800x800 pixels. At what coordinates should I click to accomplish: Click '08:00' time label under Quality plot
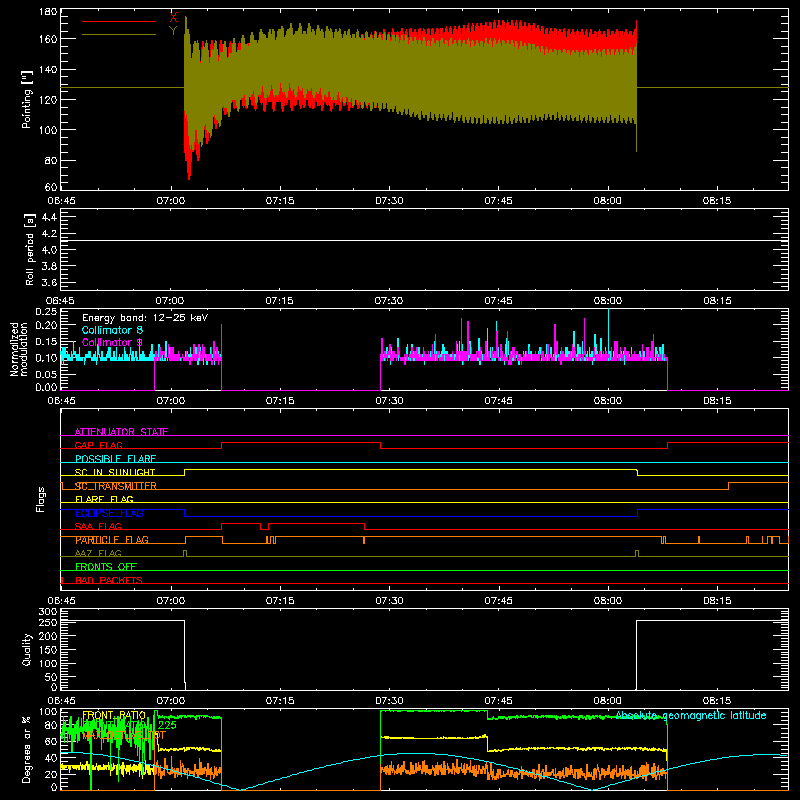[x=608, y=701]
